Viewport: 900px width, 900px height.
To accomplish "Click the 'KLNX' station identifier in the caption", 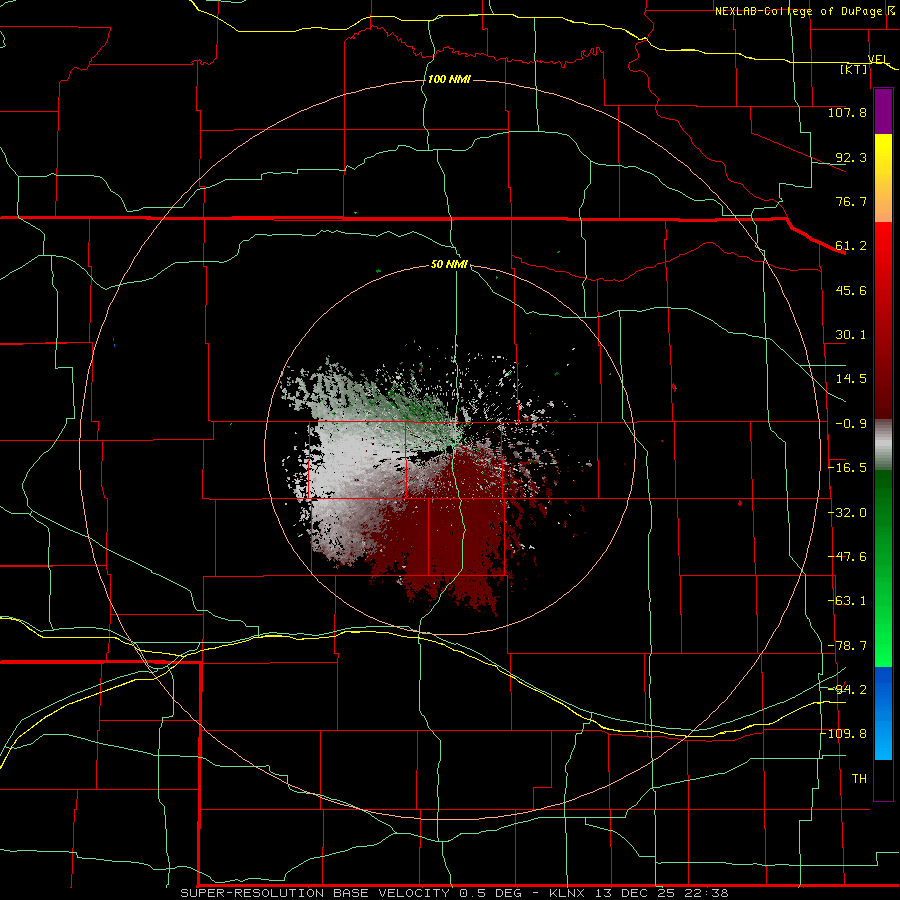I will tap(567, 893).
